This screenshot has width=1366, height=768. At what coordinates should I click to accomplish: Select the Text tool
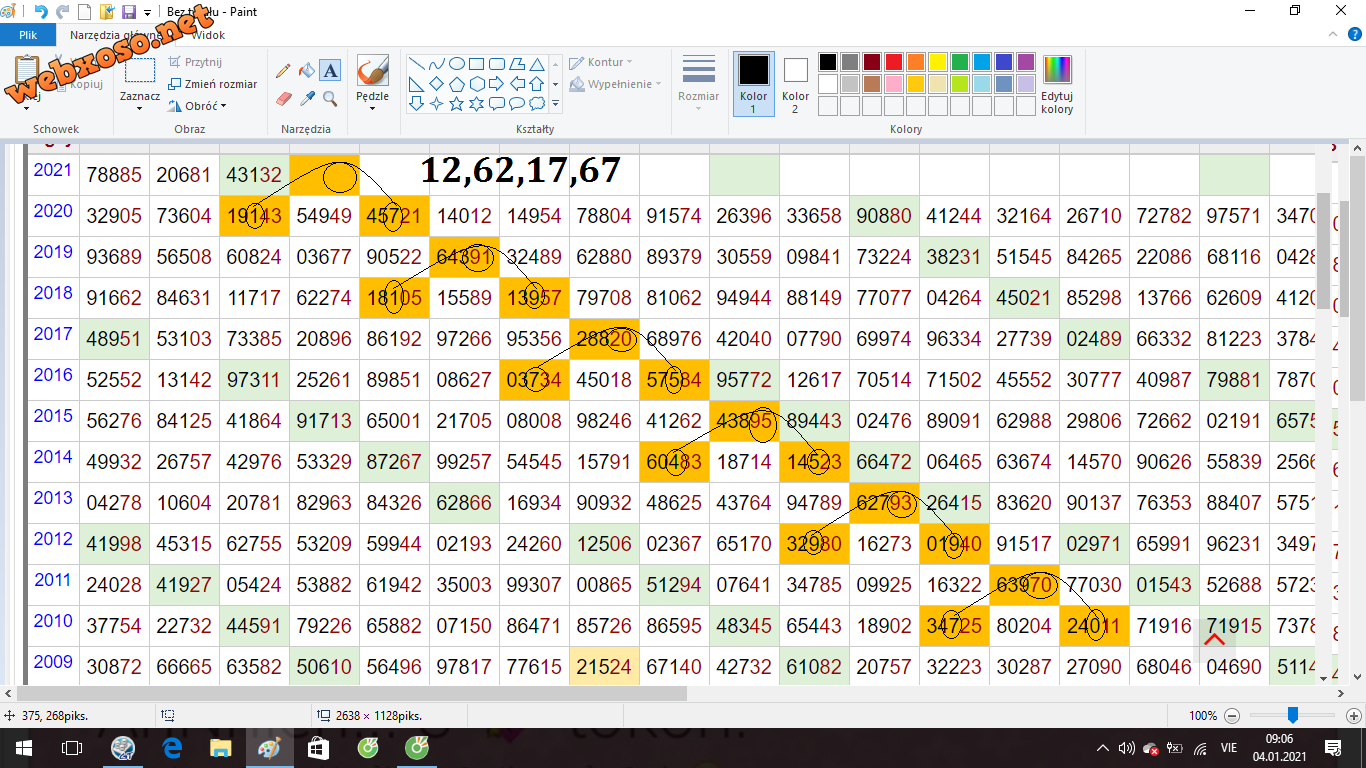(331, 71)
